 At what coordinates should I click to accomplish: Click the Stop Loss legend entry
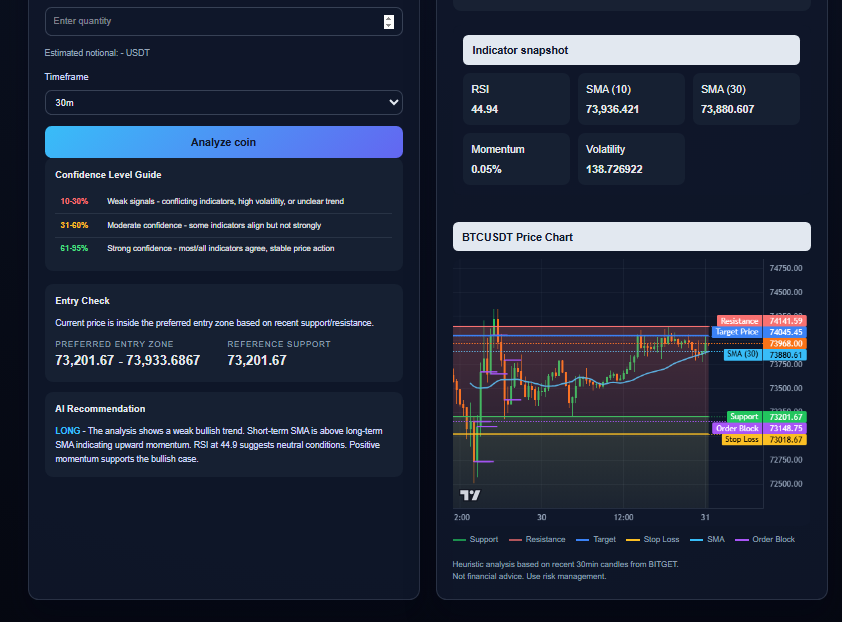tap(652, 539)
